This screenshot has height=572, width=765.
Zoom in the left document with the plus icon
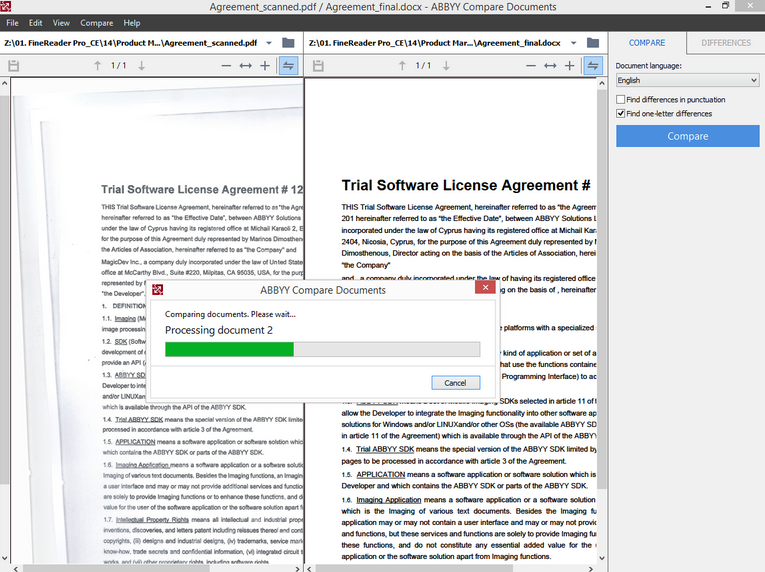(265, 66)
